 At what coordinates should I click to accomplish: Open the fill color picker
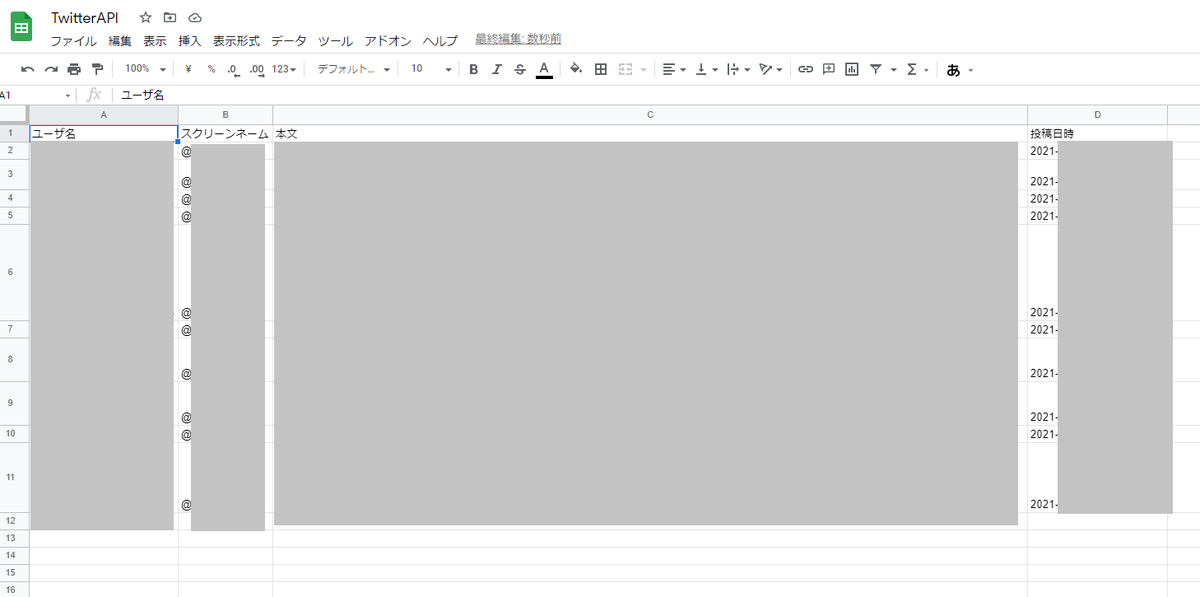576,69
